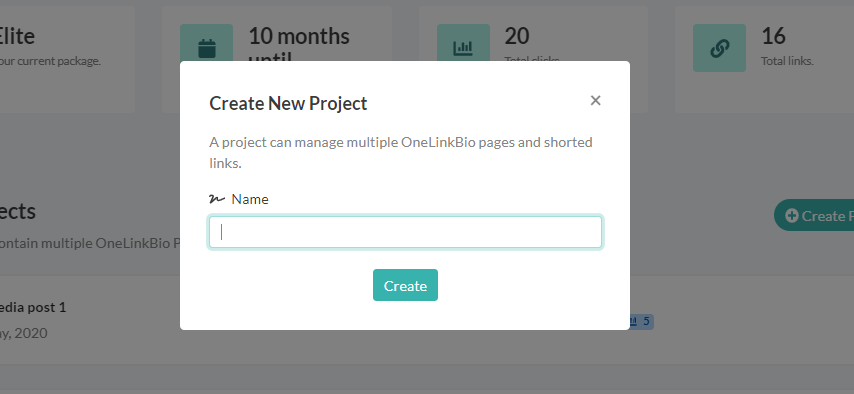
Task: Click the 'Create New Project' heading
Action: pyautogui.click(x=288, y=103)
